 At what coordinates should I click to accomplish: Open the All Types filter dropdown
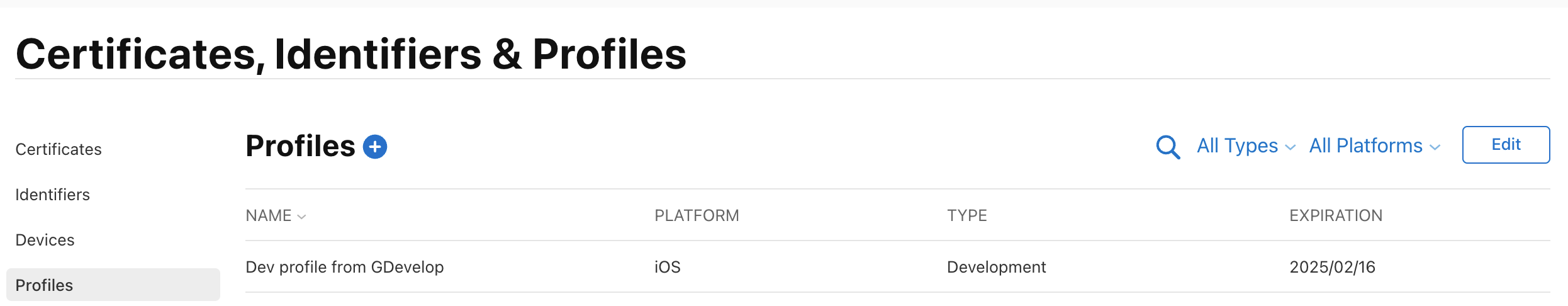(x=1245, y=146)
